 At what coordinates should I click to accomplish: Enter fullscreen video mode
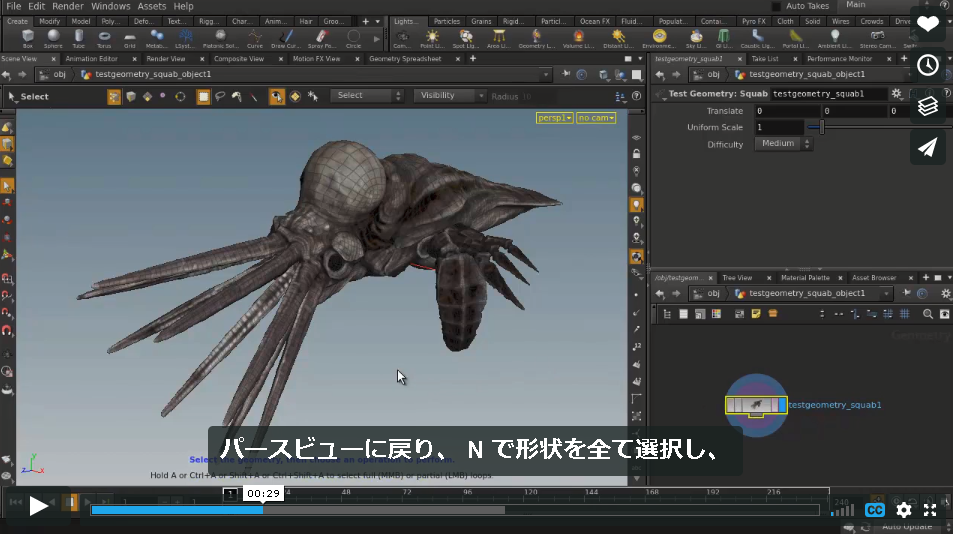(x=931, y=510)
